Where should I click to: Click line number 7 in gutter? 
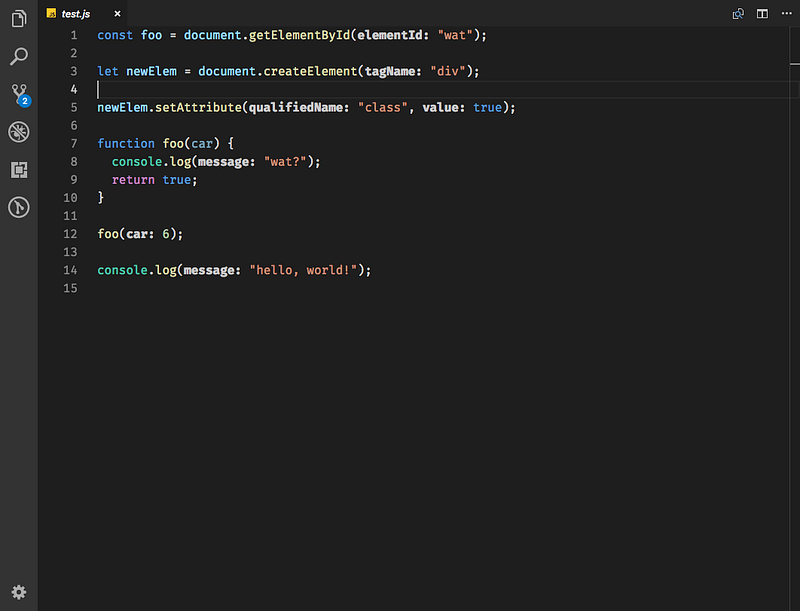[x=73, y=144]
